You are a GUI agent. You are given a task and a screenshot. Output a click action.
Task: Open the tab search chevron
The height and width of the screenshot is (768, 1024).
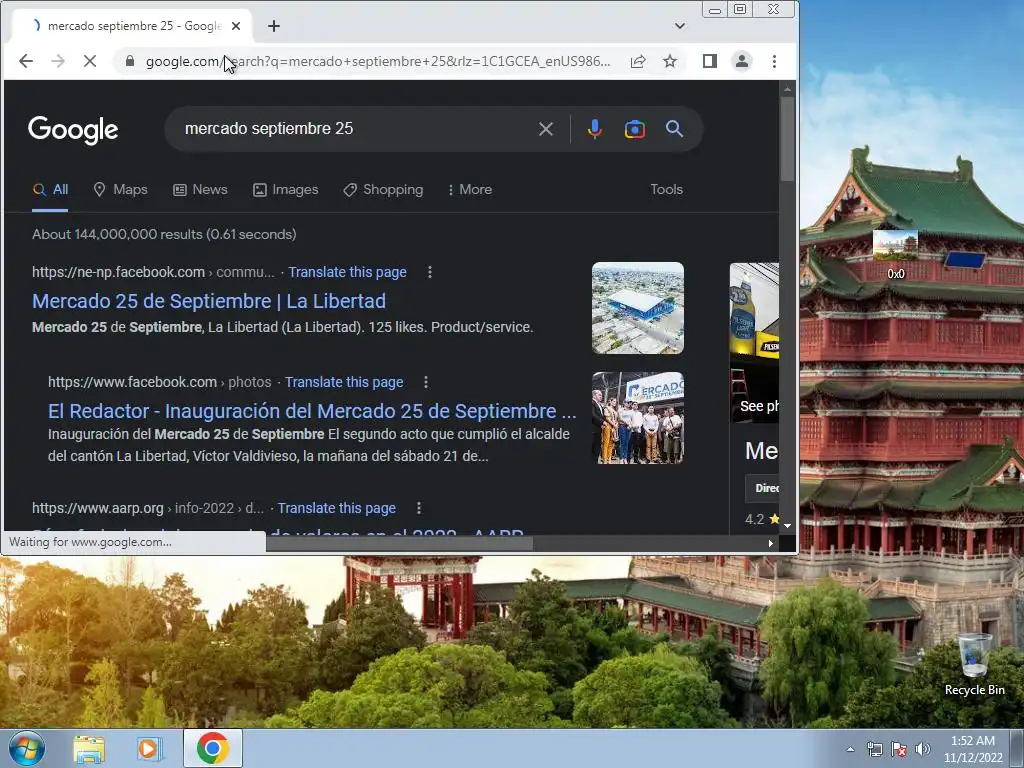(x=680, y=26)
